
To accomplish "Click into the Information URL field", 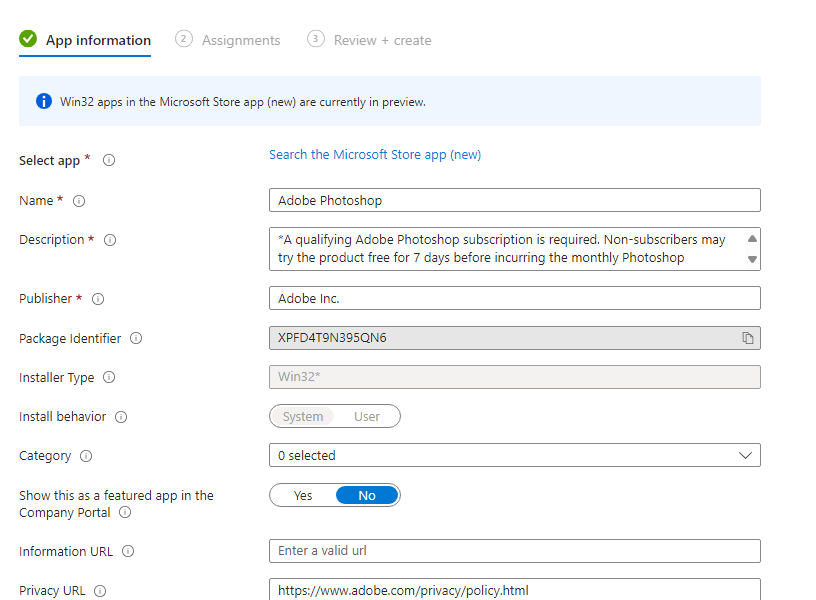I will [x=514, y=551].
